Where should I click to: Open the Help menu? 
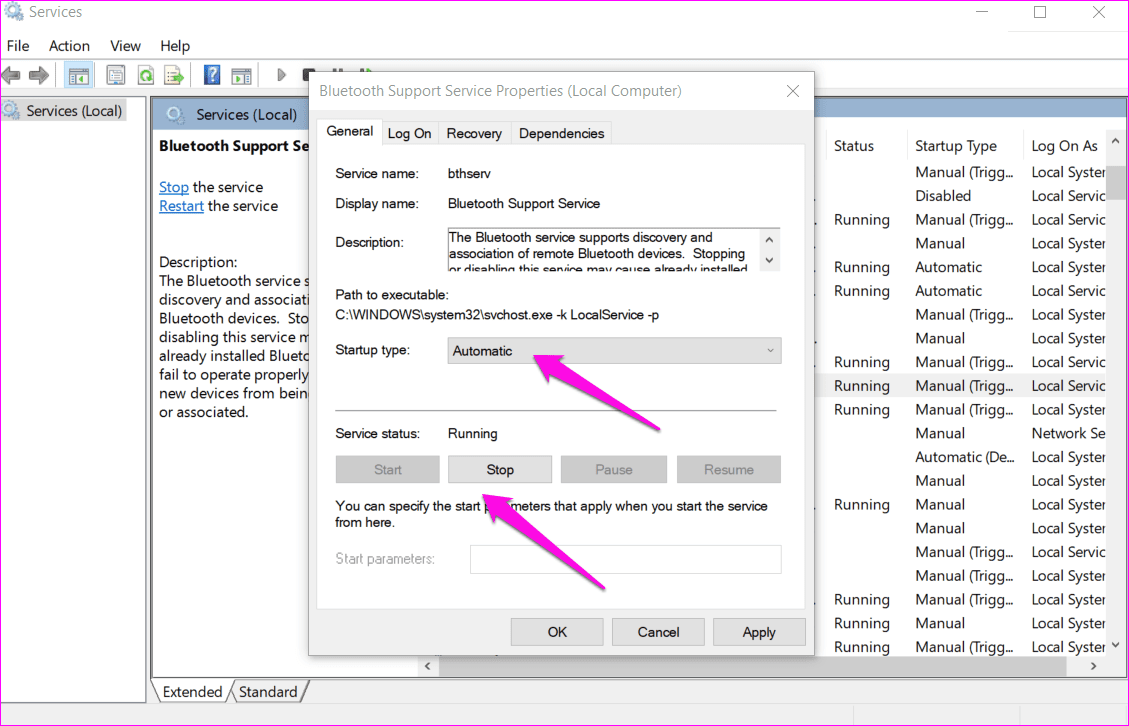(x=175, y=46)
